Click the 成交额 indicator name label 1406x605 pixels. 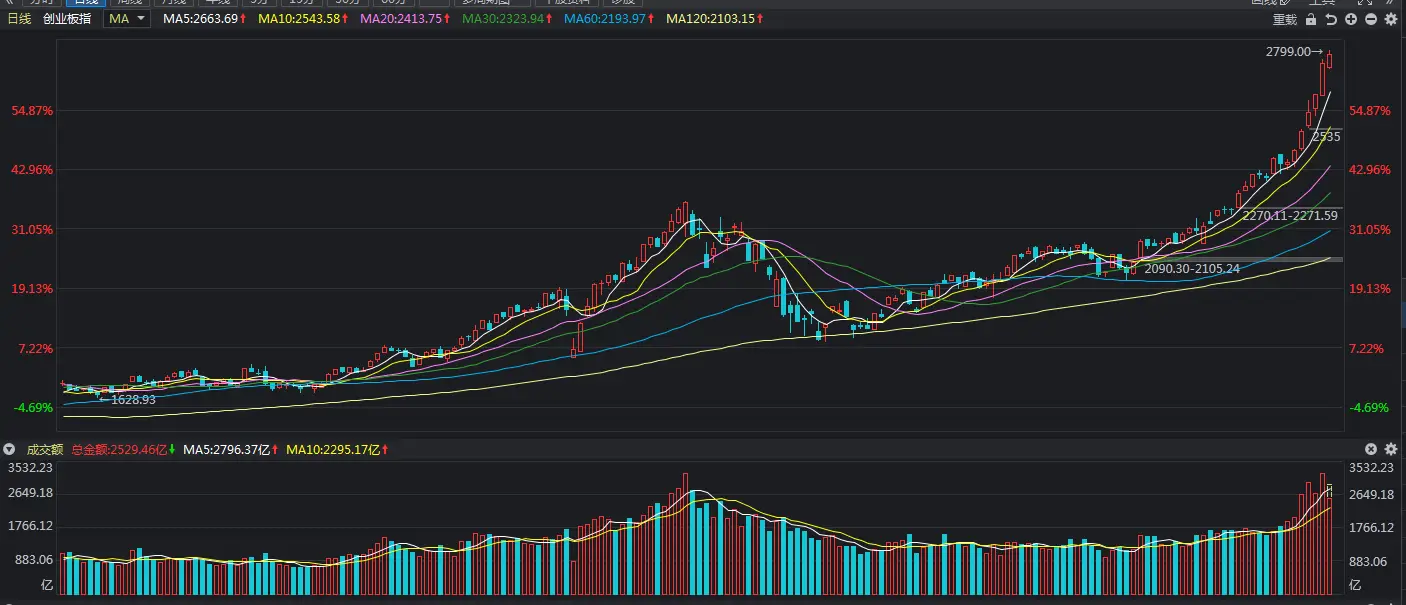point(45,450)
